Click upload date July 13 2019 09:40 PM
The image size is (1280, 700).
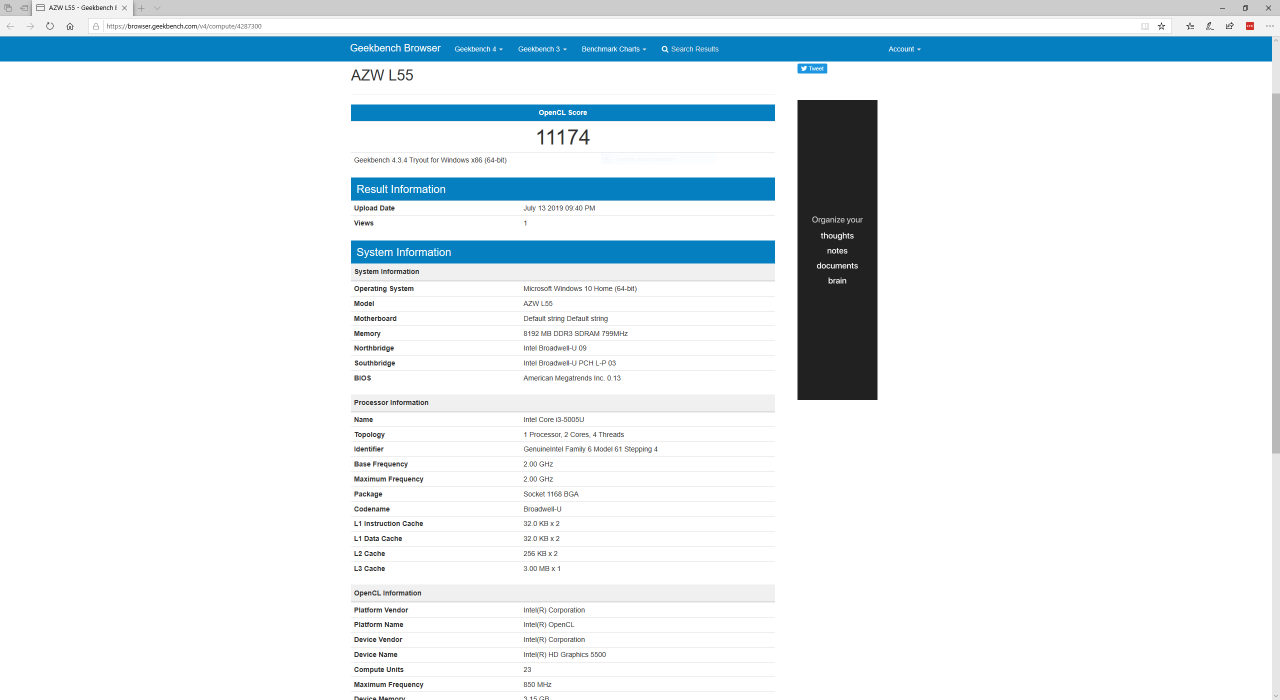point(559,208)
